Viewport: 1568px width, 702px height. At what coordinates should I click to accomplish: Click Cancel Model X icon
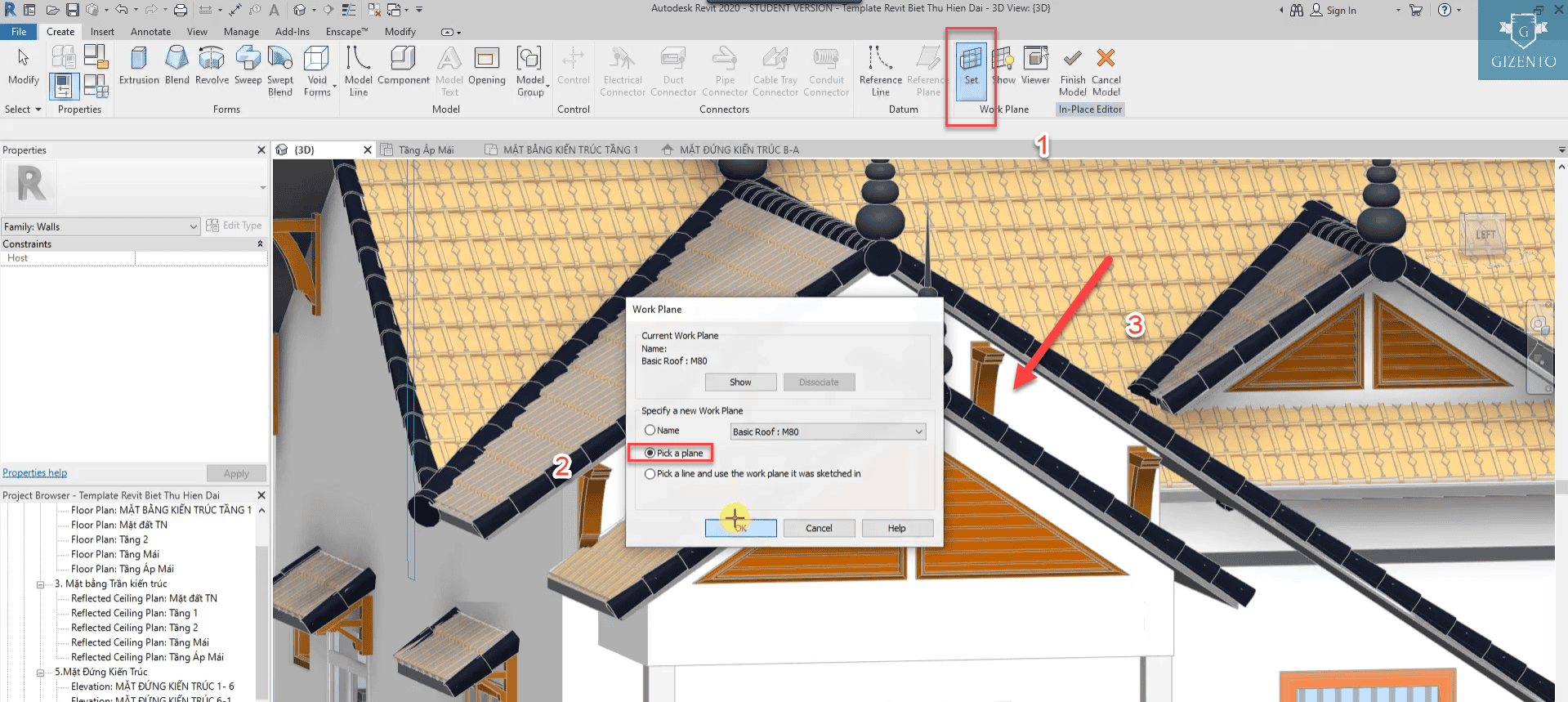pyautogui.click(x=1106, y=71)
